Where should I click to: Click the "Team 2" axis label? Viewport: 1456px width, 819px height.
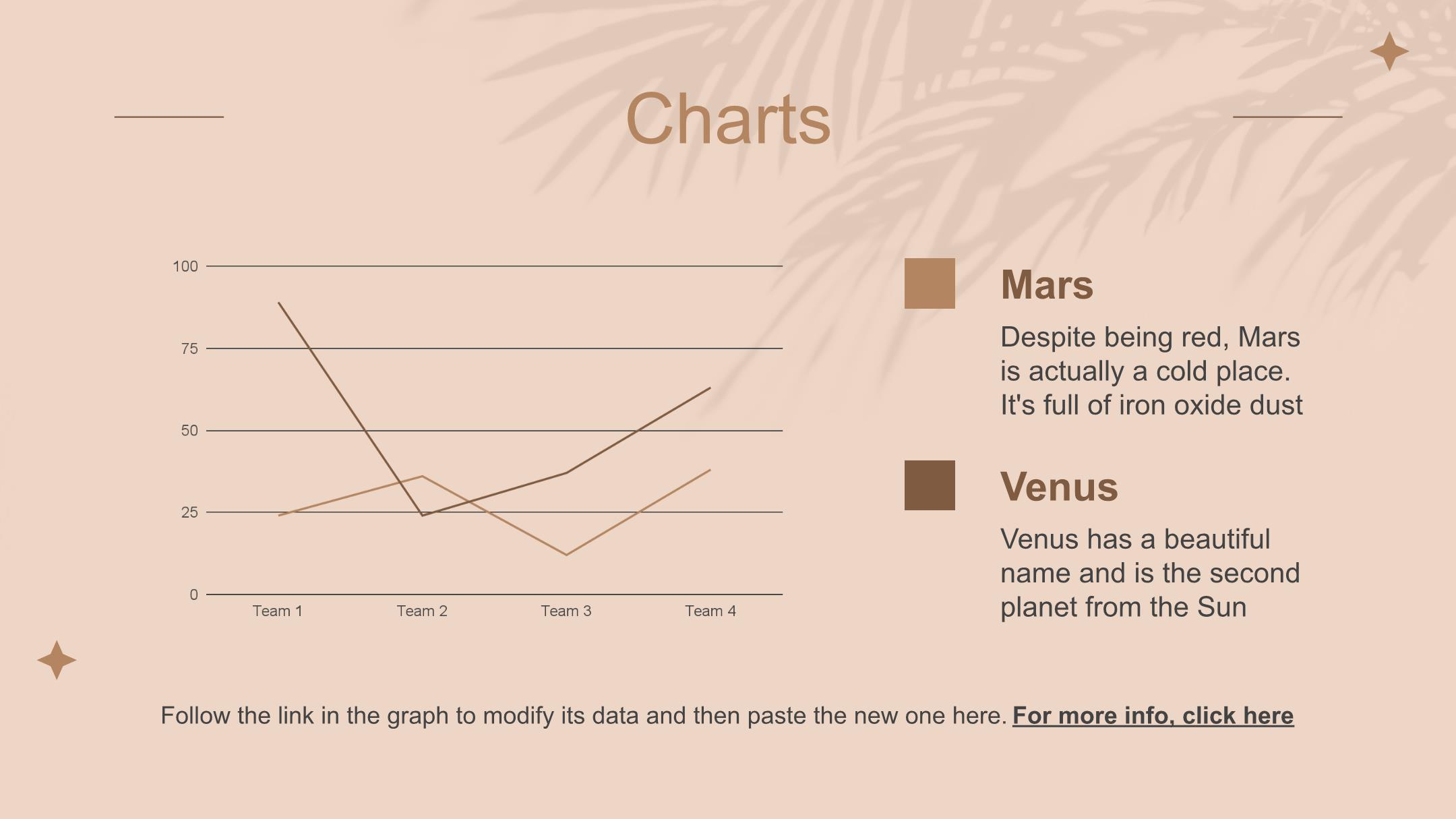[422, 611]
